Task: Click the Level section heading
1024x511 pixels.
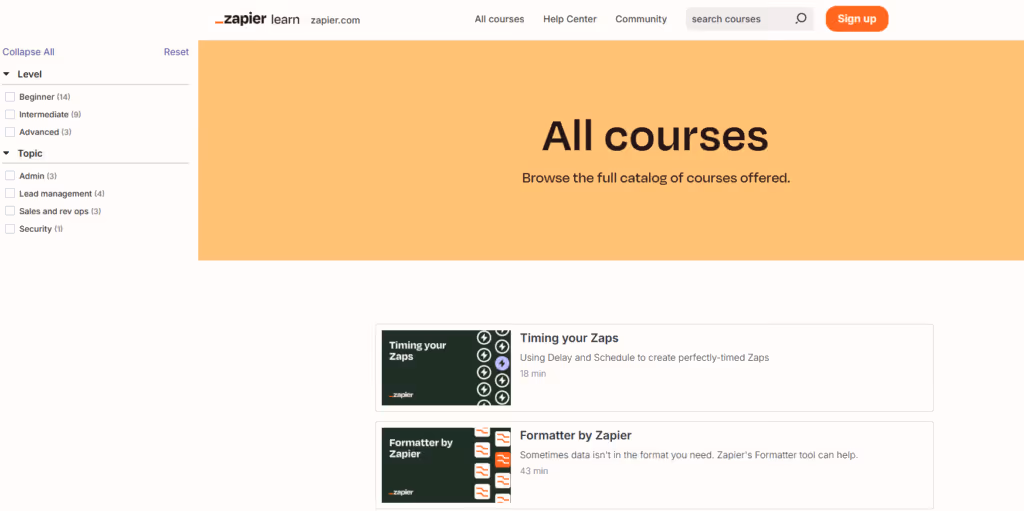Action: pos(29,74)
